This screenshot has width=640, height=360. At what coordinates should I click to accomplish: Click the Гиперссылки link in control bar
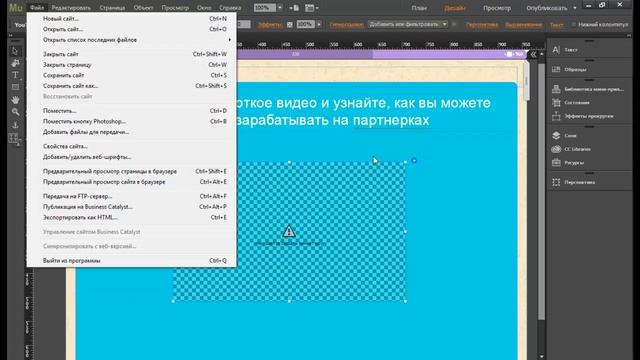click(346, 24)
